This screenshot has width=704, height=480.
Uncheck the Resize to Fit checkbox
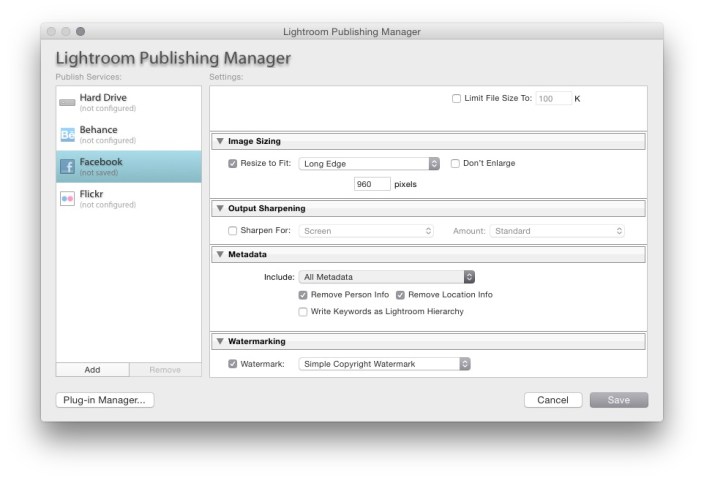(x=233, y=163)
